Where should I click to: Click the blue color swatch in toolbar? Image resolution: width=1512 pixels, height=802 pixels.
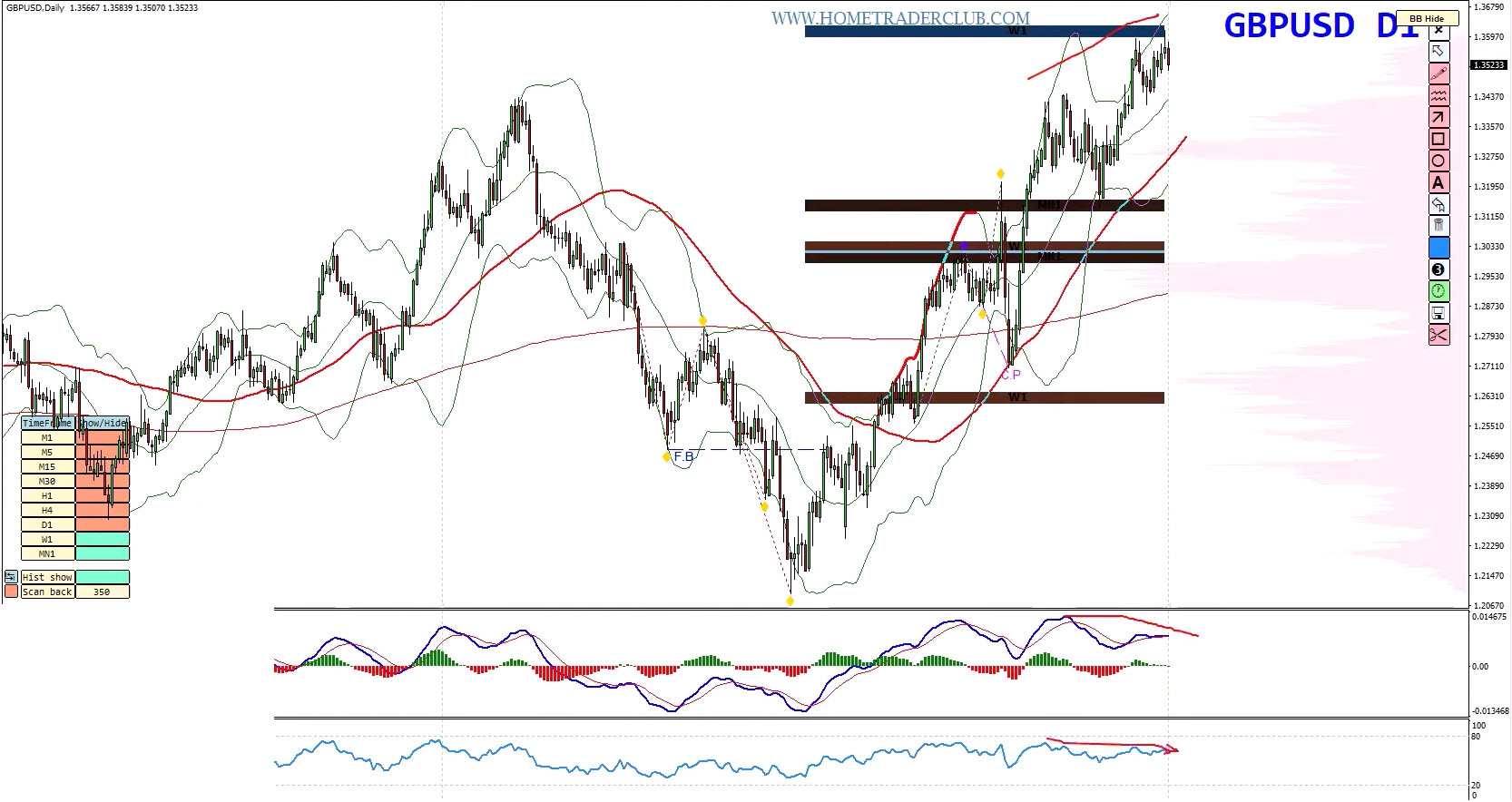pyautogui.click(x=1438, y=248)
